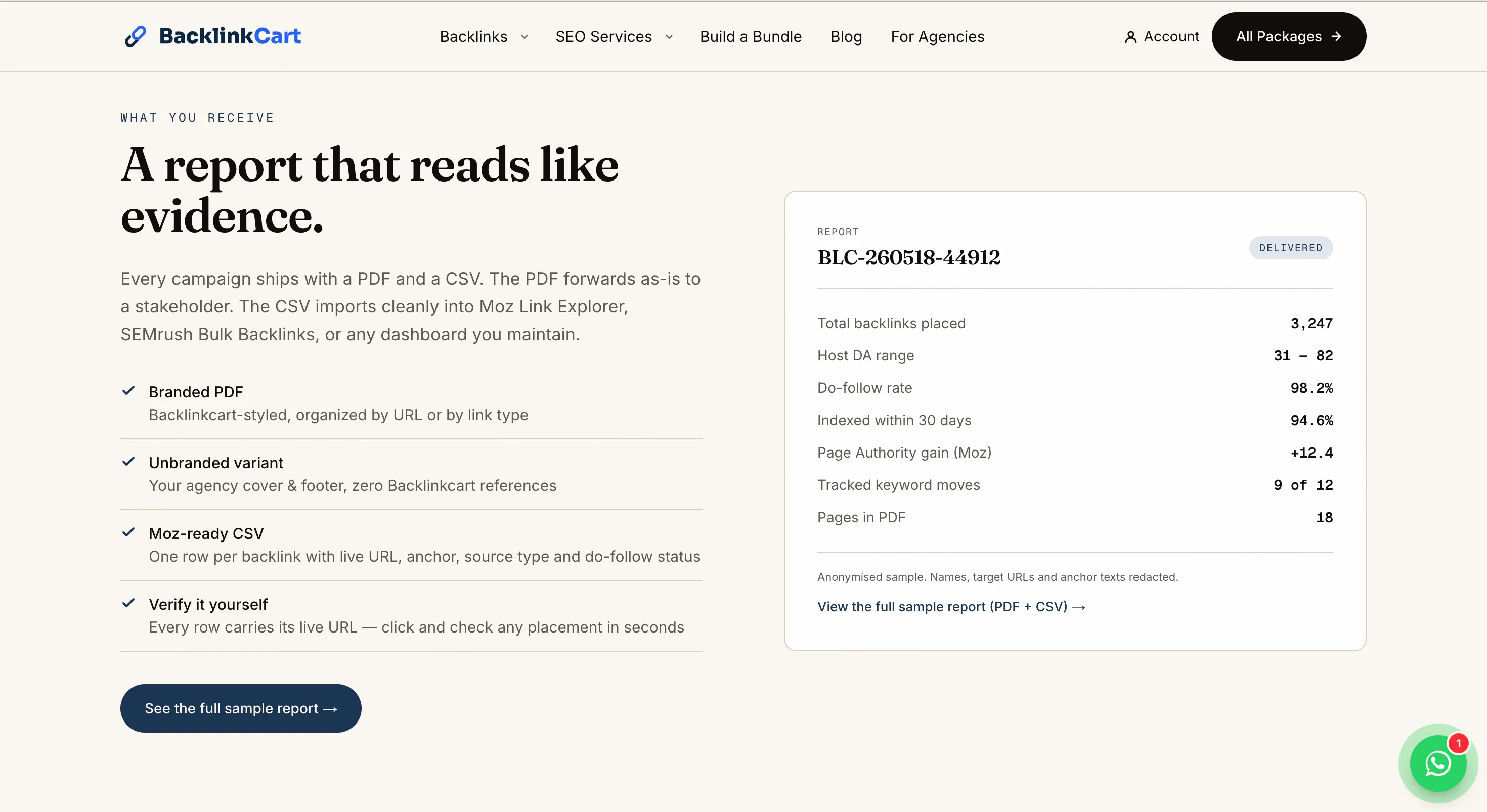Expand the SEO Services dropdown chevron
The width and height of the screenshot is (1487, 812).
[669, 37]
